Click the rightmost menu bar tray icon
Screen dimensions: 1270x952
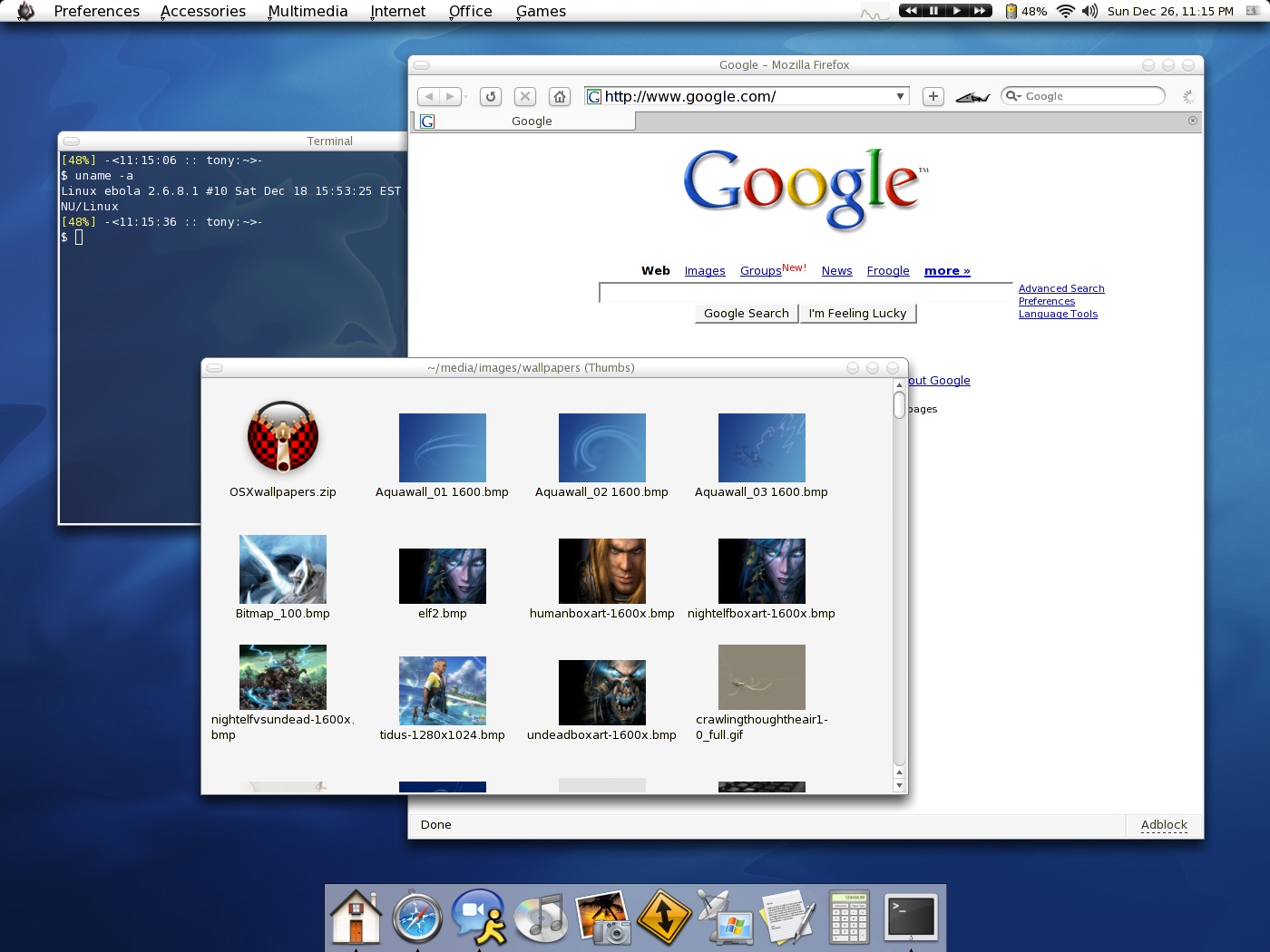1254,11
